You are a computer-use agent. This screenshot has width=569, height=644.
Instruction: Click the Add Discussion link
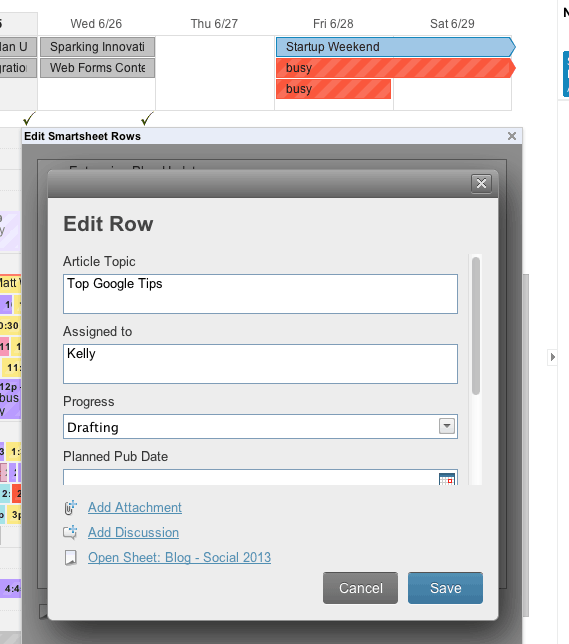[134, 533]
